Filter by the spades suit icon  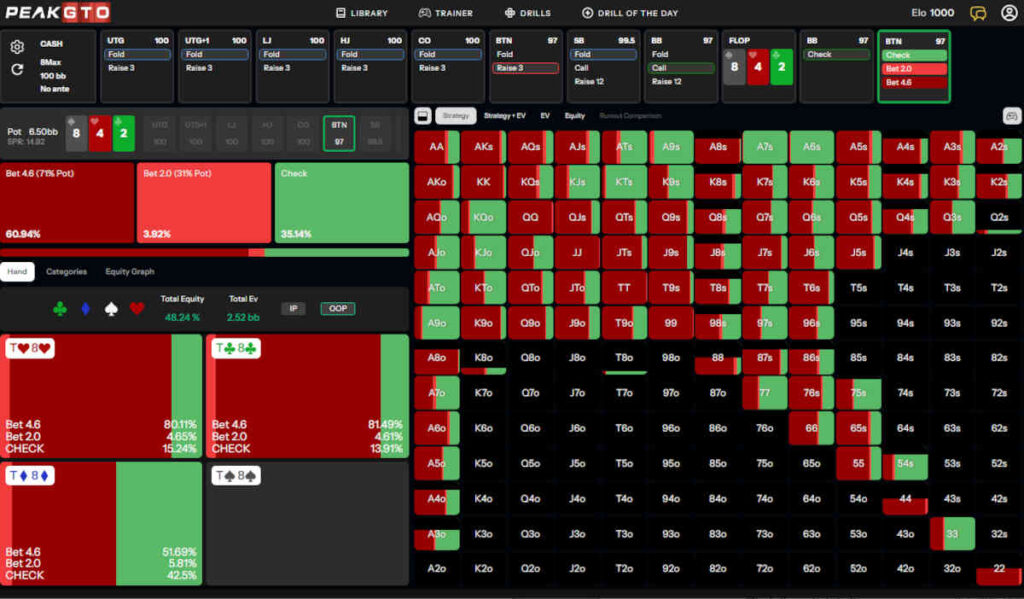[111, 309]
